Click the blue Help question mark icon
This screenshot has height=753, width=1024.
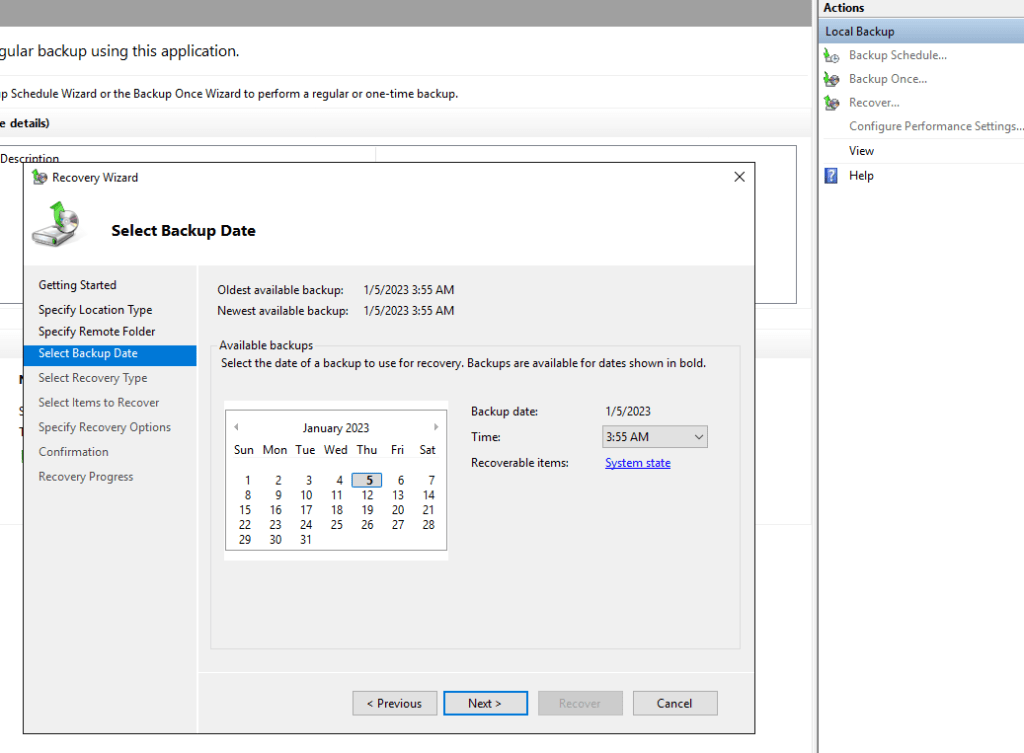point(831,176)
